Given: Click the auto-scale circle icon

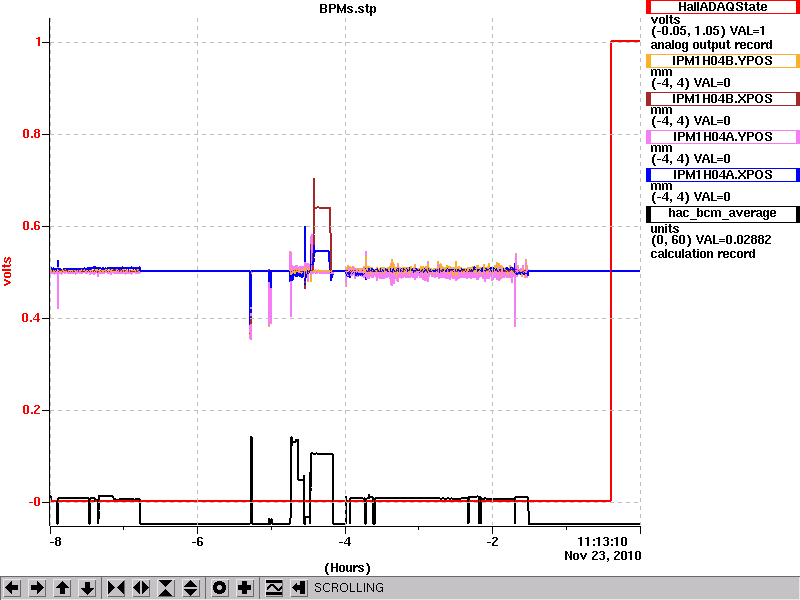Looking at the screenshot, I should (219, 588).
